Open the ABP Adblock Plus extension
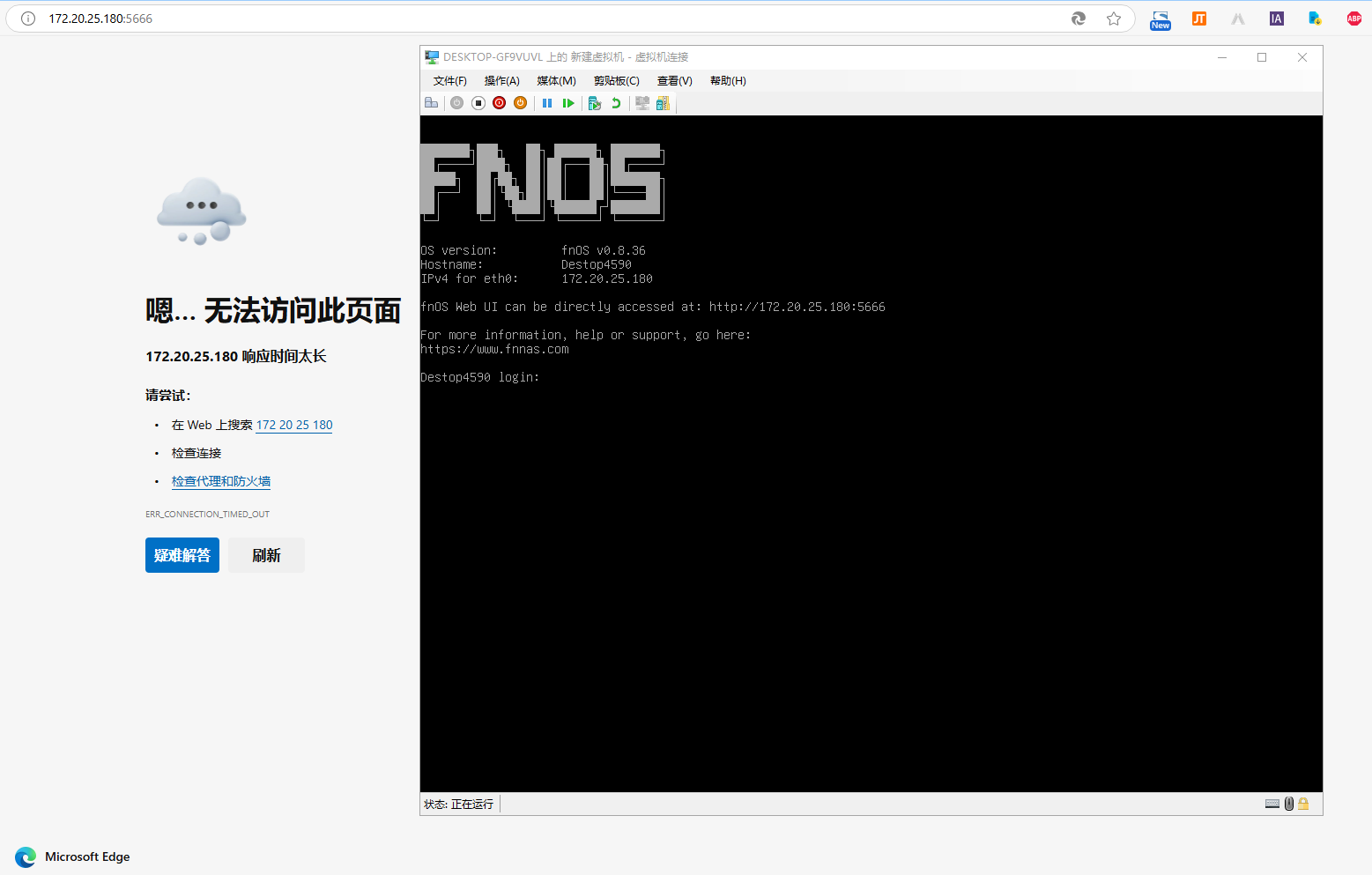Image resolution: width=1372 pixels, height=875 pixels. (x=1354, y=19)
